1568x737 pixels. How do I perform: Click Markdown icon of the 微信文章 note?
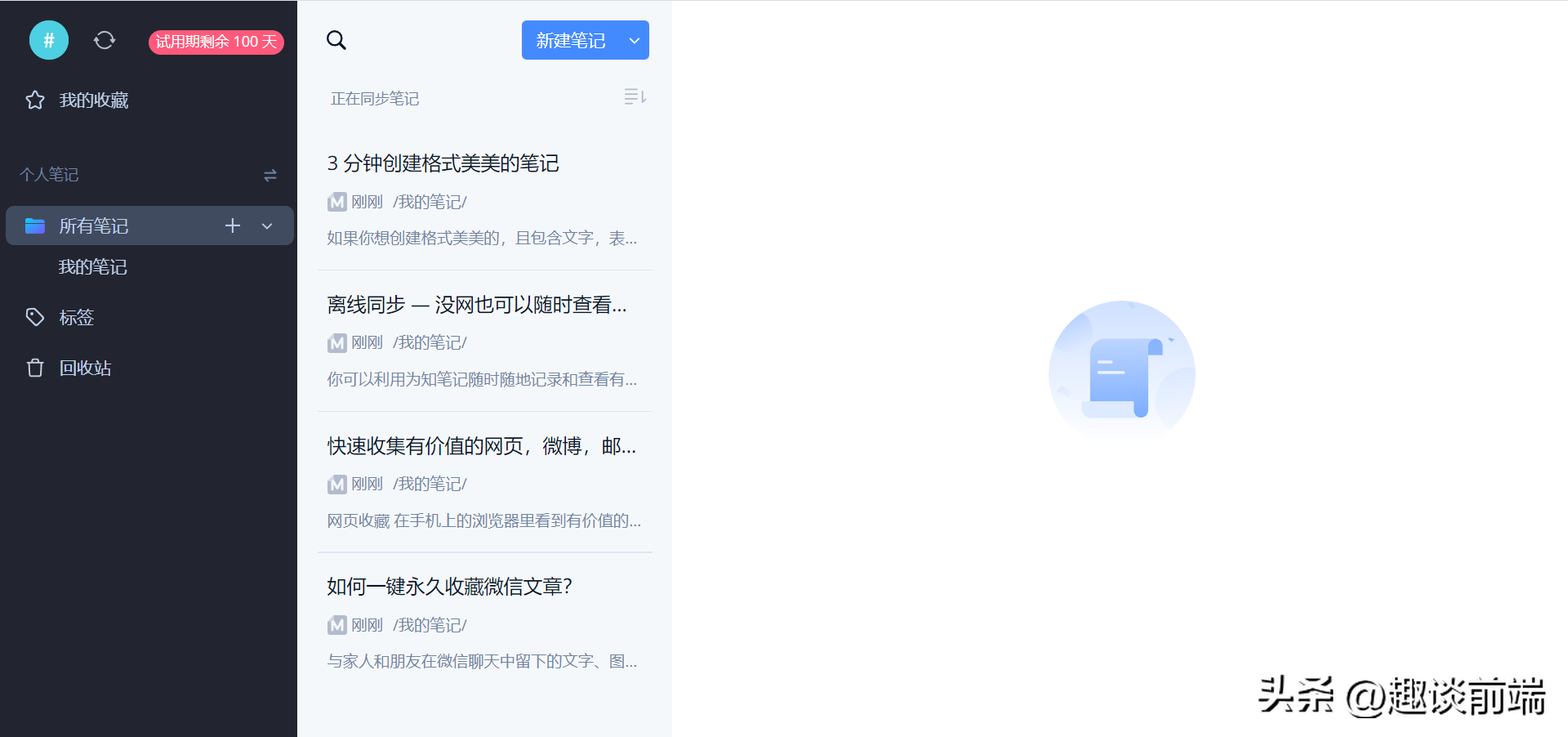click(336, 626)
